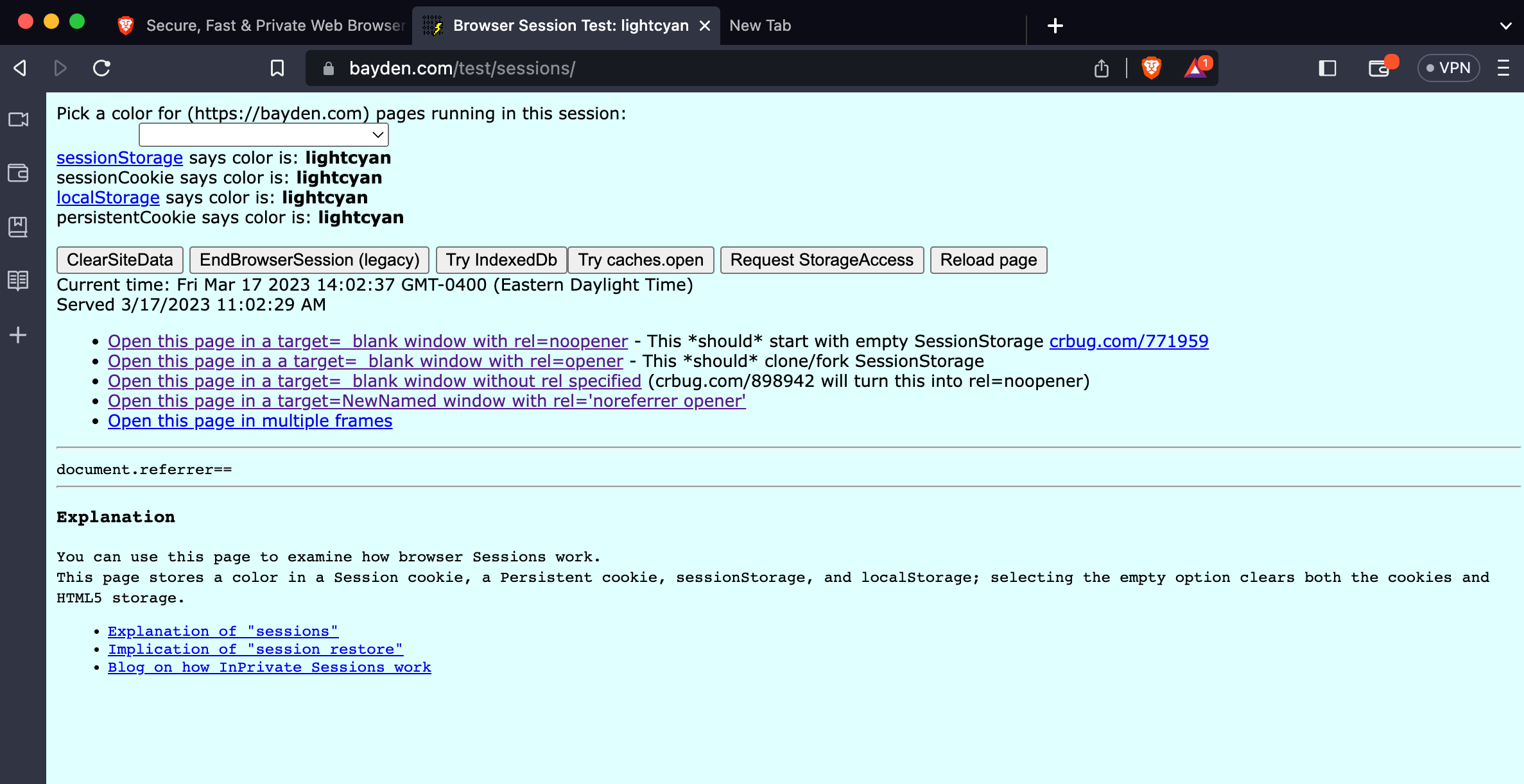Screen dimensions: 1524x784
Task: Bookmark this page with the bookmark icon
Action: click(x=277, y=68)
